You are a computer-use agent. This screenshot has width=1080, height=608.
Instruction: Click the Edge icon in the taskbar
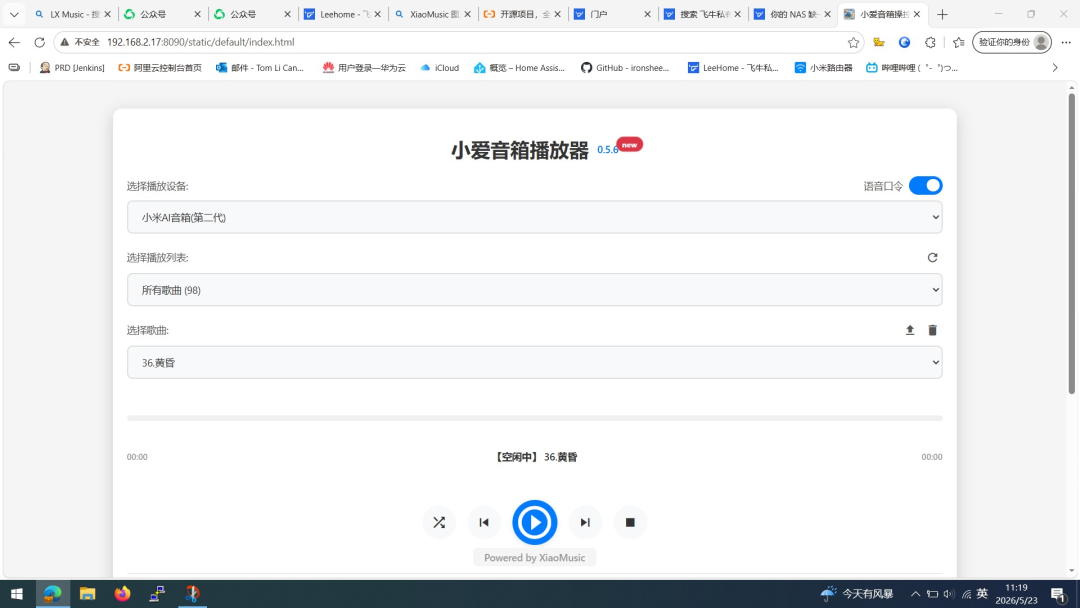52,594
